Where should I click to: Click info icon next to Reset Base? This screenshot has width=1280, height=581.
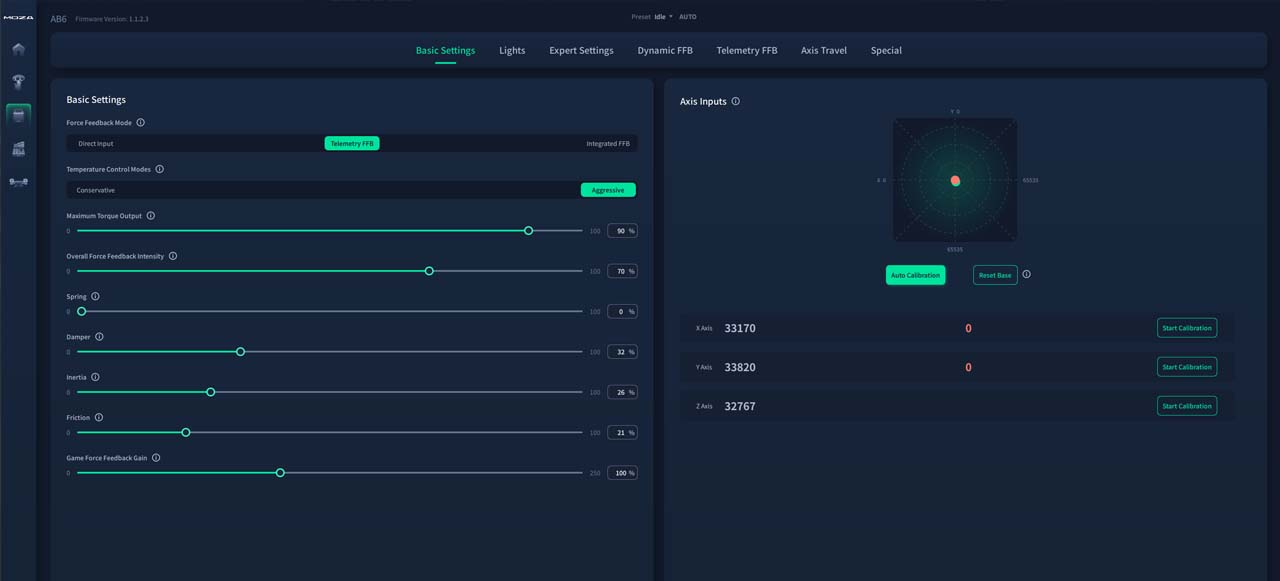tap(1027, 275)
